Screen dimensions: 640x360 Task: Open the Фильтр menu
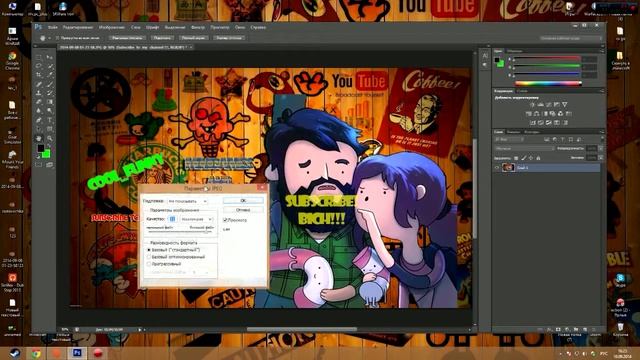tap(198, 27)
